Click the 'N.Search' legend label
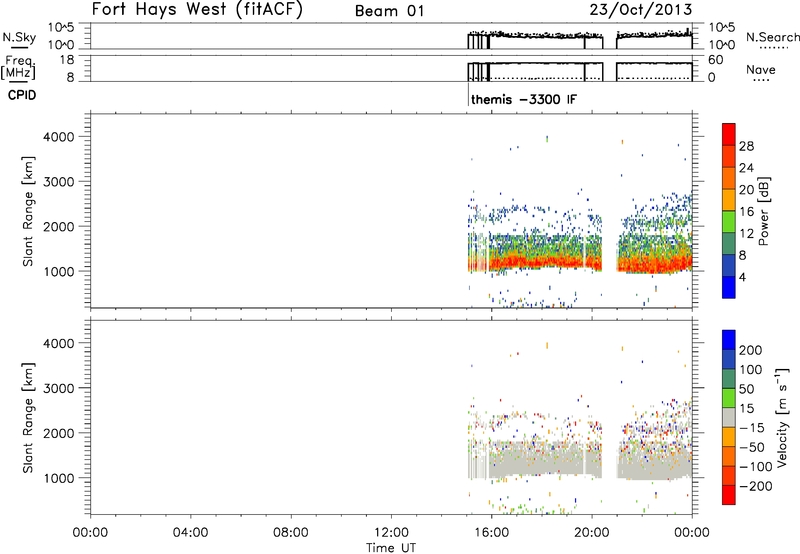Image resolution: width=800 pixels, height=554 pixels. pos(773,37)
